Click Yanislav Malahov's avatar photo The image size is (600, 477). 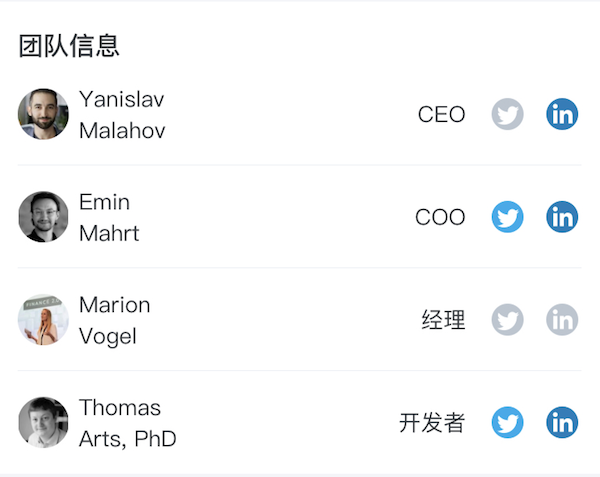coord(43,114)
